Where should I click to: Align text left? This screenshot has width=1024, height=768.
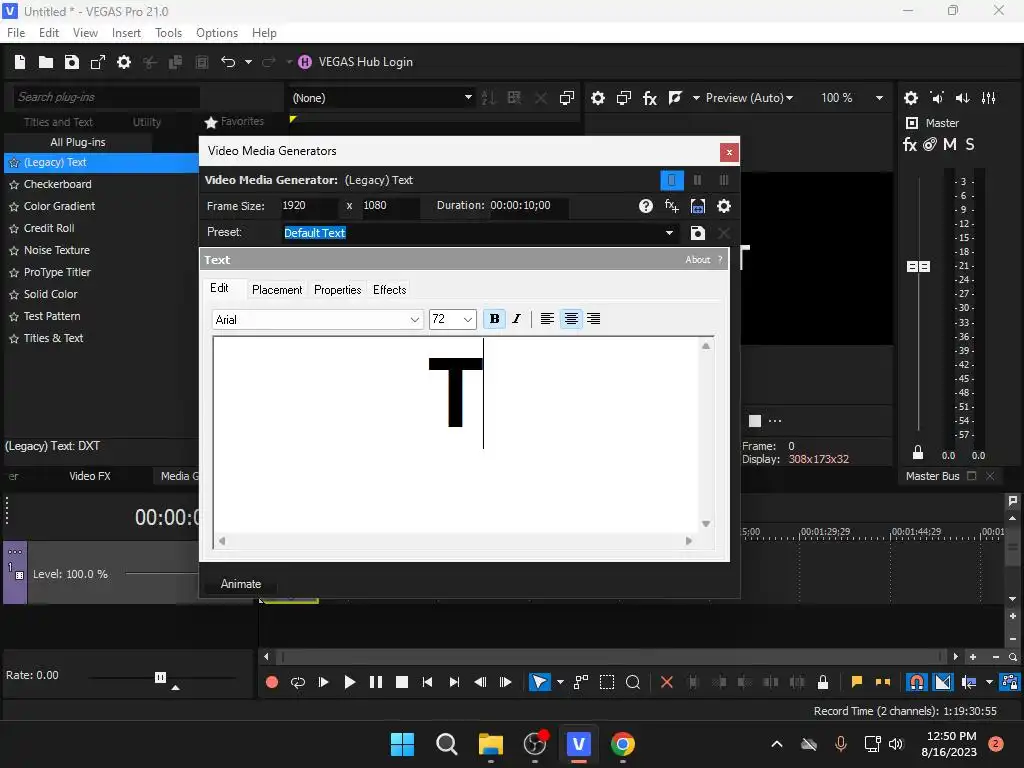pyautogui.click(x=547, y=319)
